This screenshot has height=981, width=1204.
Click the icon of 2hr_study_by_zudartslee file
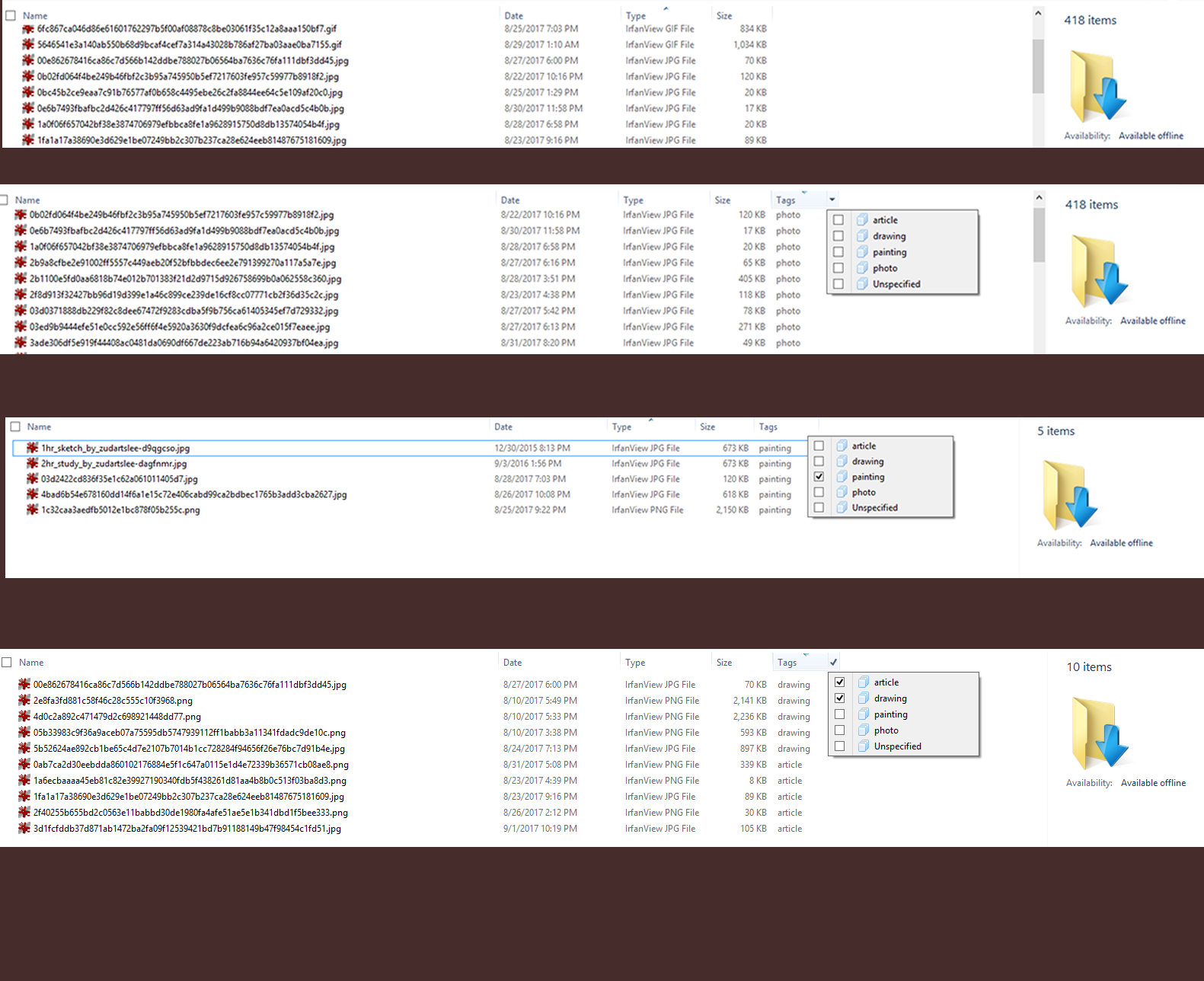pyautogui.click(x=32, y=463)
